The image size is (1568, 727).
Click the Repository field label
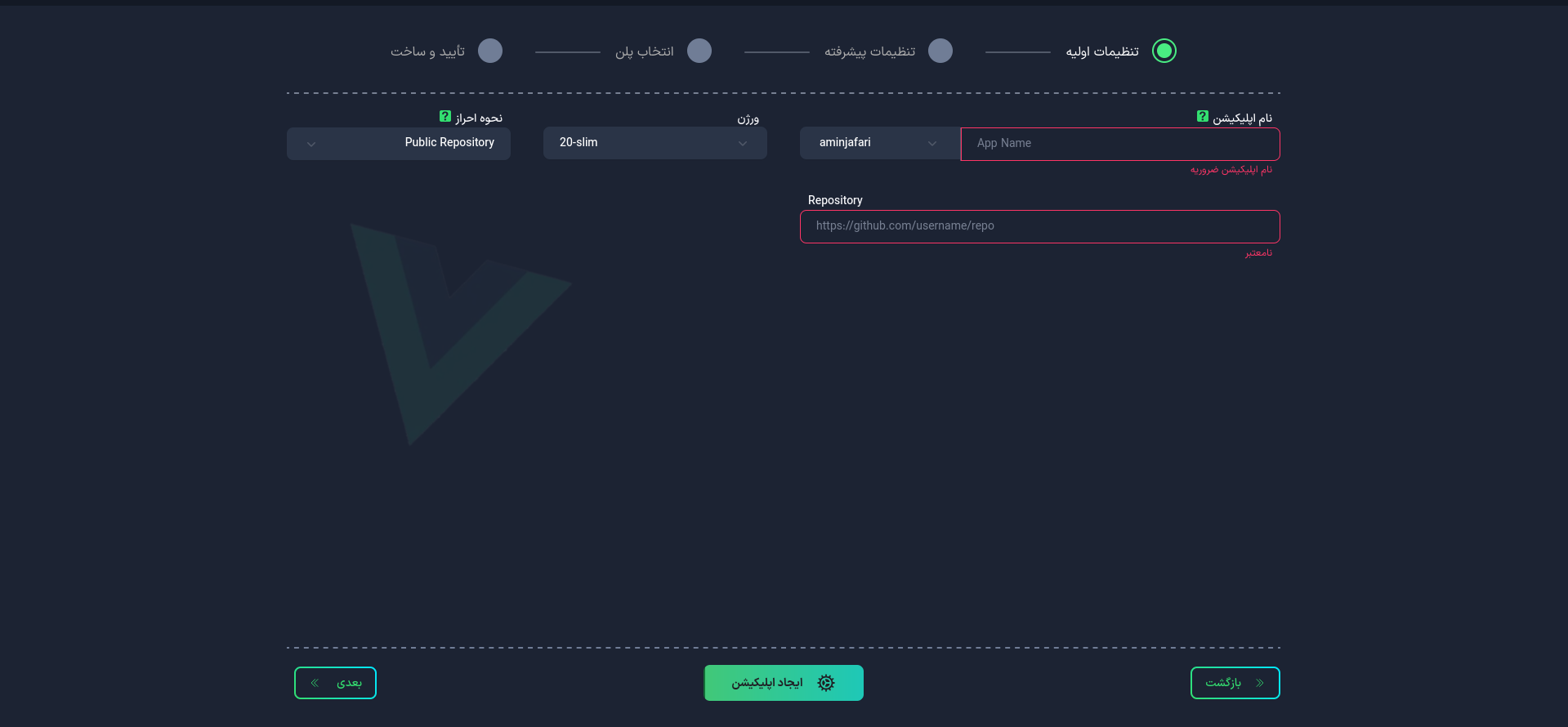[x=835, y=200]
